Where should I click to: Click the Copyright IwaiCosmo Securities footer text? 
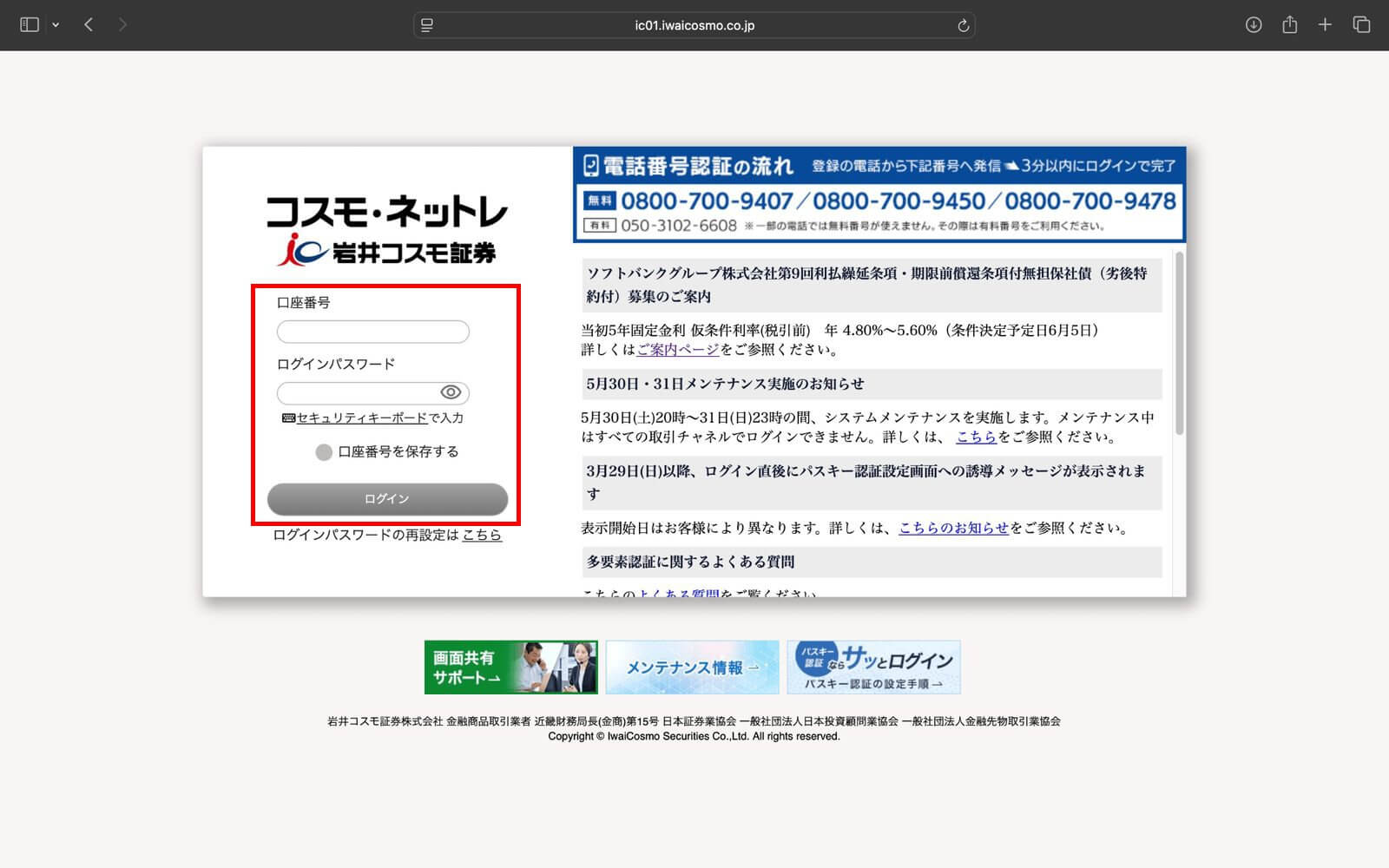point(694,737)
